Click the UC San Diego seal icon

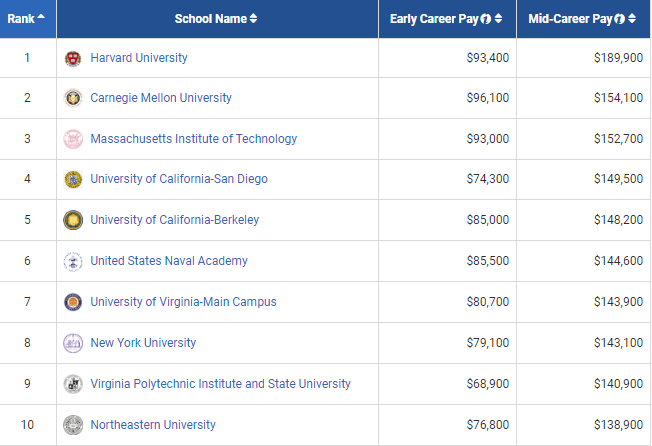pyautogui.click(x=72, y=180)
